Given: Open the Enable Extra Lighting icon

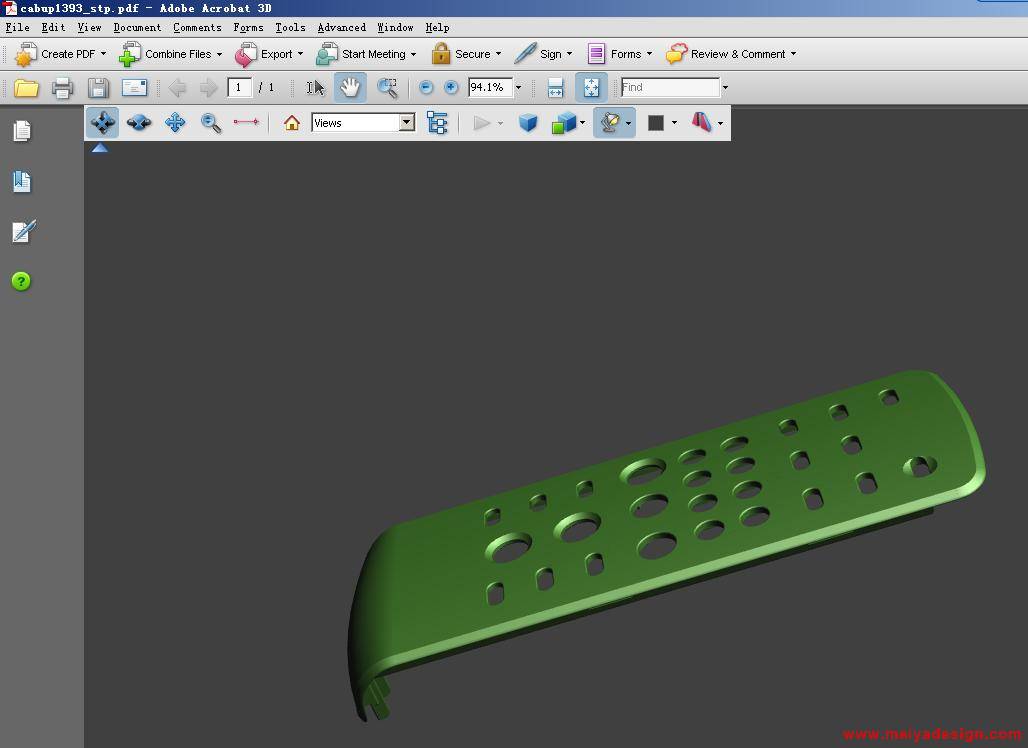Looking at the screenshot, I should 610,123.
